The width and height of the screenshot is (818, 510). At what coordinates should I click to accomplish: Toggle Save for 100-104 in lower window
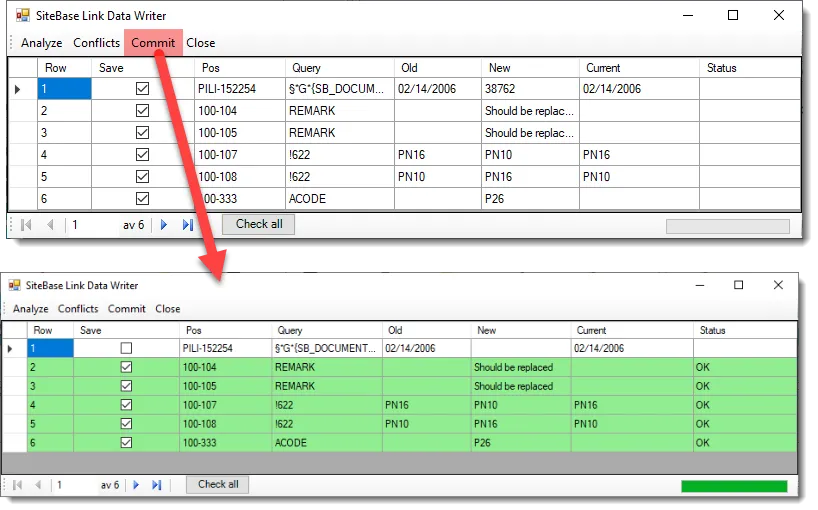point(126,367)
